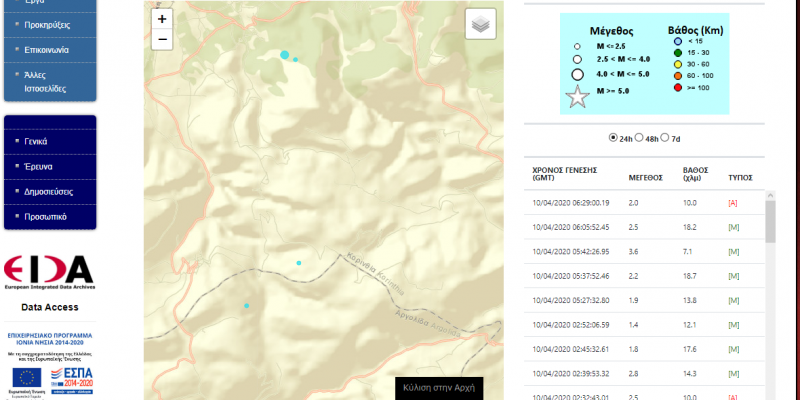Open the Επικοινωνία menu item
Image resolution: width=800 pixels, height=400 pixels.
(49, 48)
